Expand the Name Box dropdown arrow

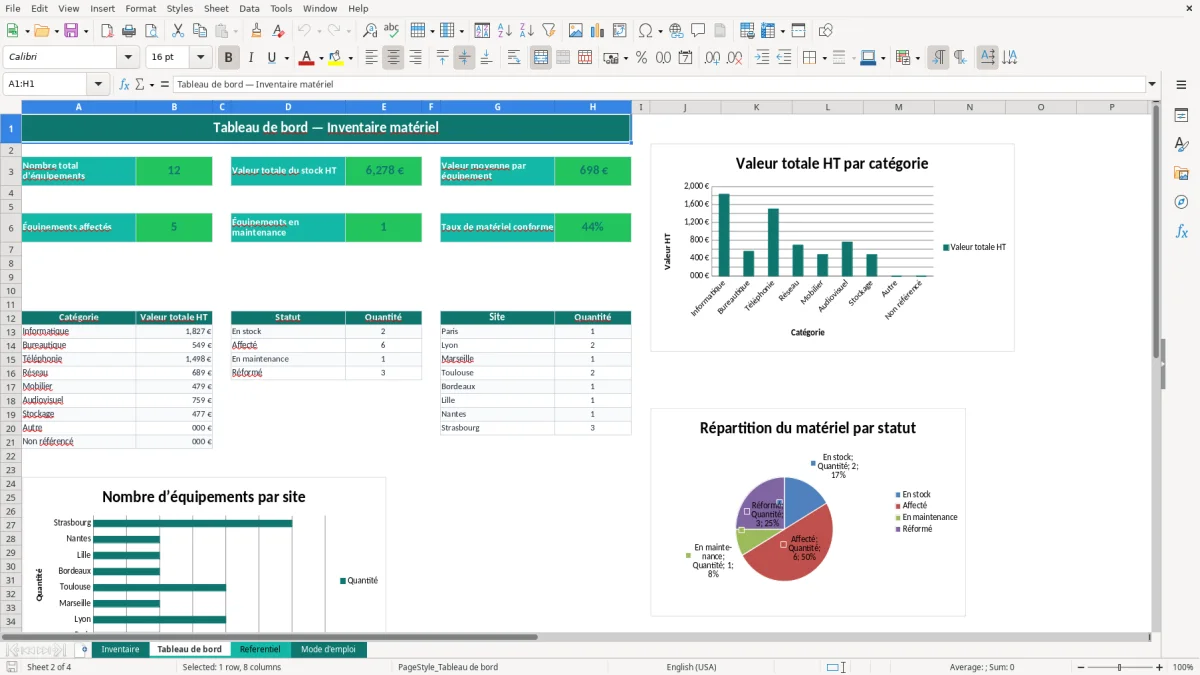point(99,84)
